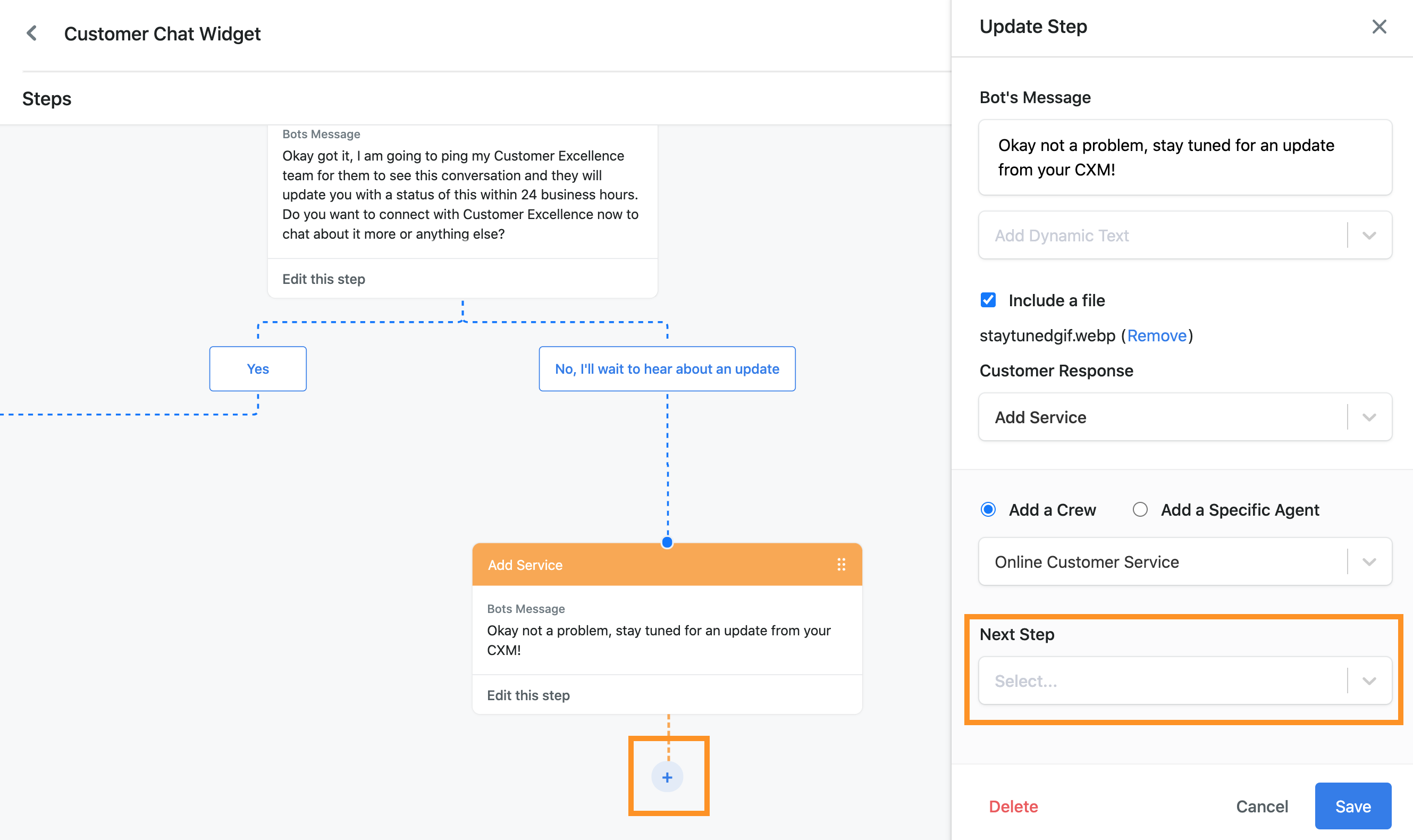Open the Next Step select dropdown
The width and height of the screenshot is (1413, 840).
(x=1185, y=681)
